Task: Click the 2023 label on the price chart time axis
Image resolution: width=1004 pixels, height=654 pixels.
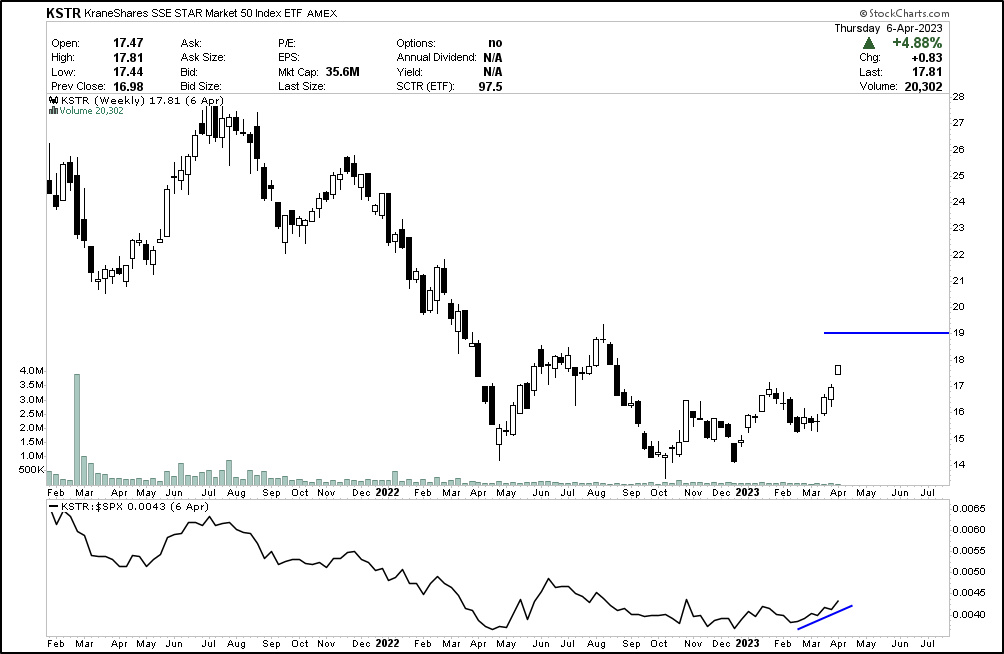Action: coord(747,493)
